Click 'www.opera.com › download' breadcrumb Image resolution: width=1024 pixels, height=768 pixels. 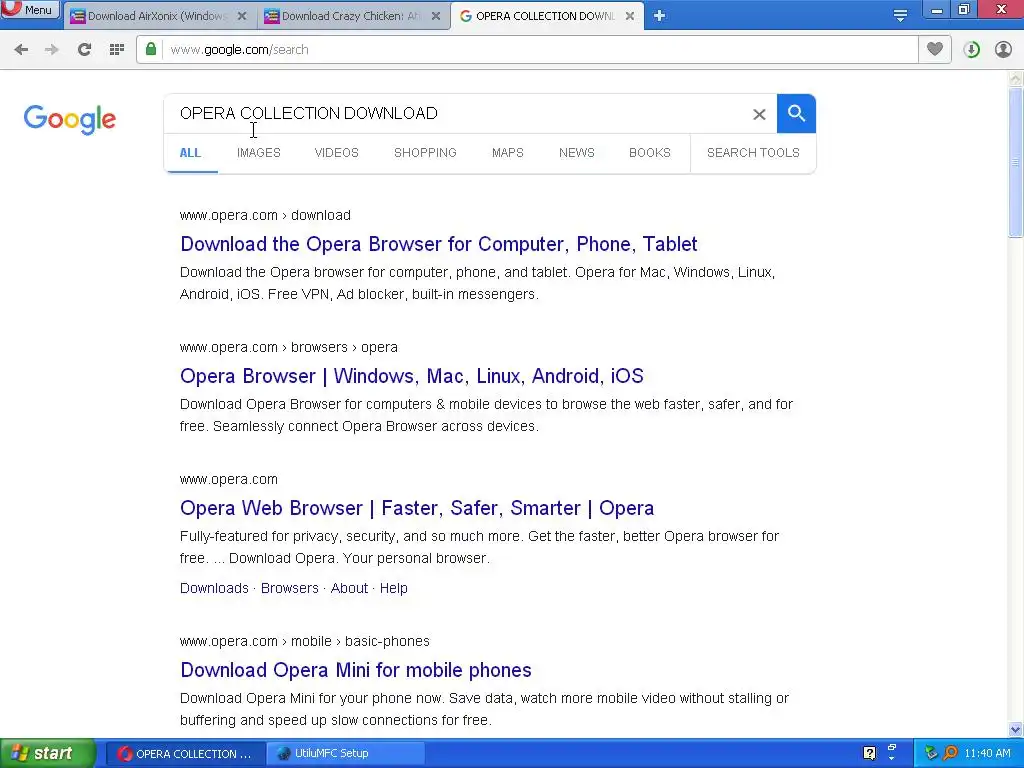[x=265, y=216]
